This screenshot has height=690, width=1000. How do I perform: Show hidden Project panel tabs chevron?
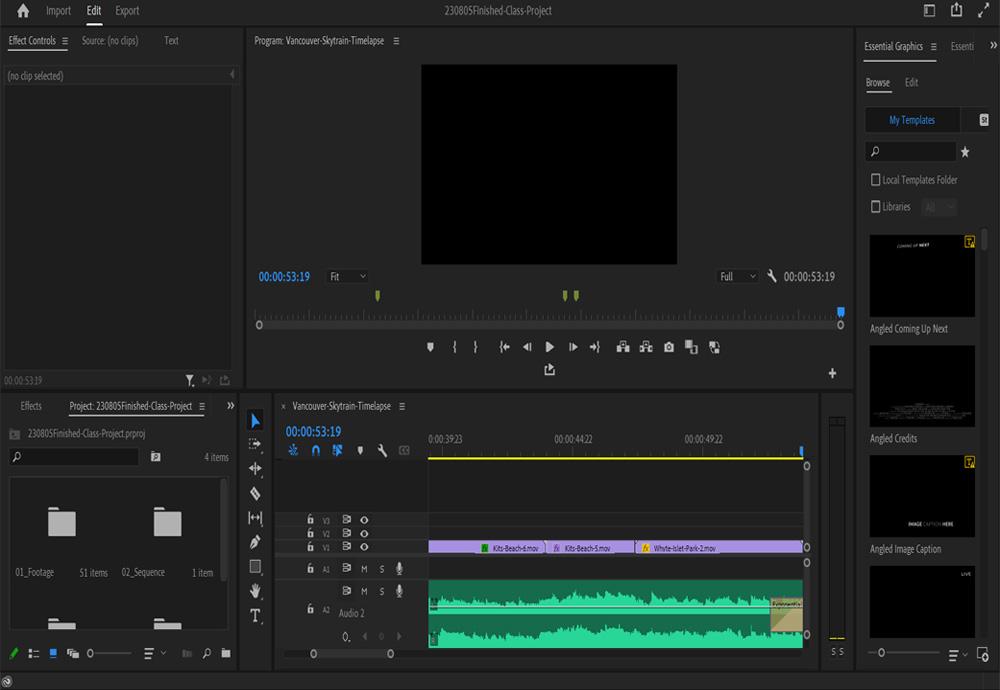coord(230,406)
